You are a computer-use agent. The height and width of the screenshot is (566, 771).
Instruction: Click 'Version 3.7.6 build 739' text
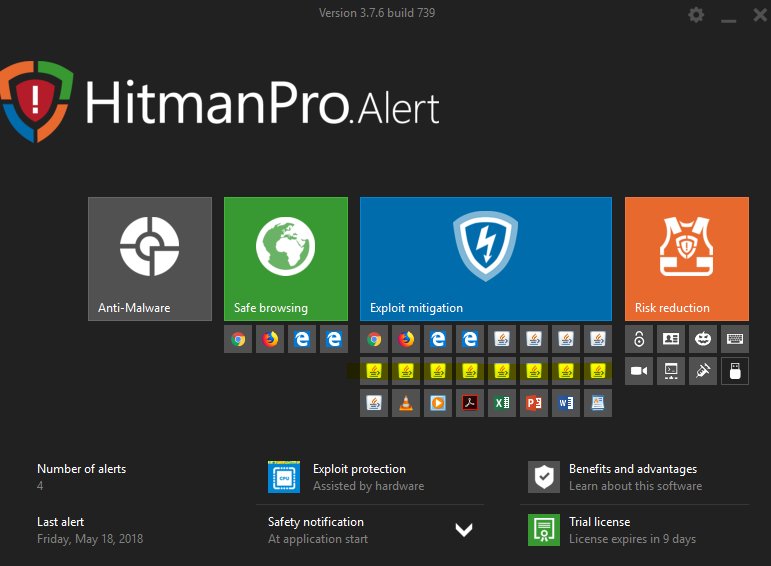point(377,13)
